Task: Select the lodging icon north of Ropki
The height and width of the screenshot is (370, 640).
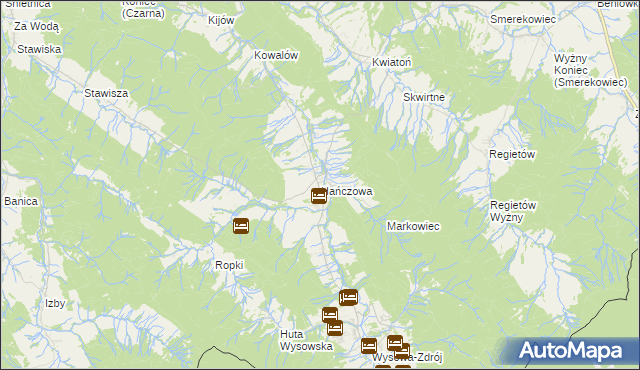Action: point(241,226)
